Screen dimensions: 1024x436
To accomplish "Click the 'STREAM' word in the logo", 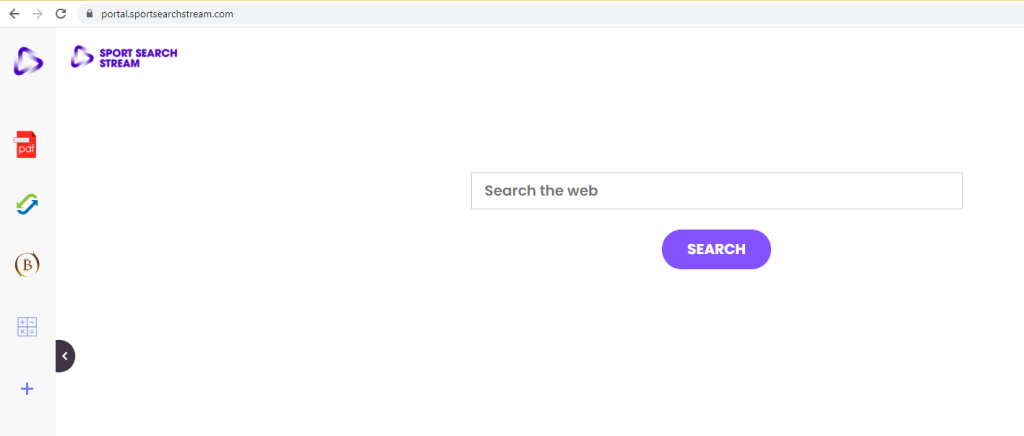I will [x=119, y=64].
